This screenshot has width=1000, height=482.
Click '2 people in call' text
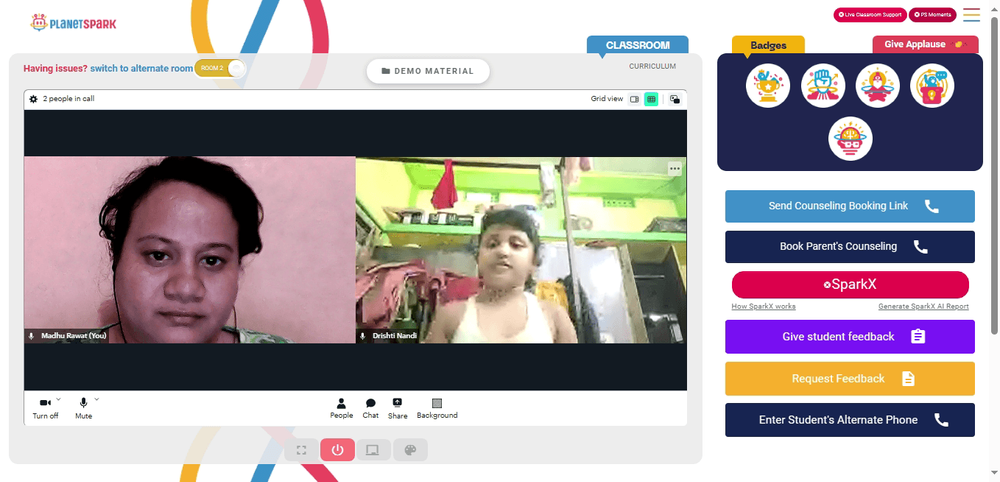point(69,99)
